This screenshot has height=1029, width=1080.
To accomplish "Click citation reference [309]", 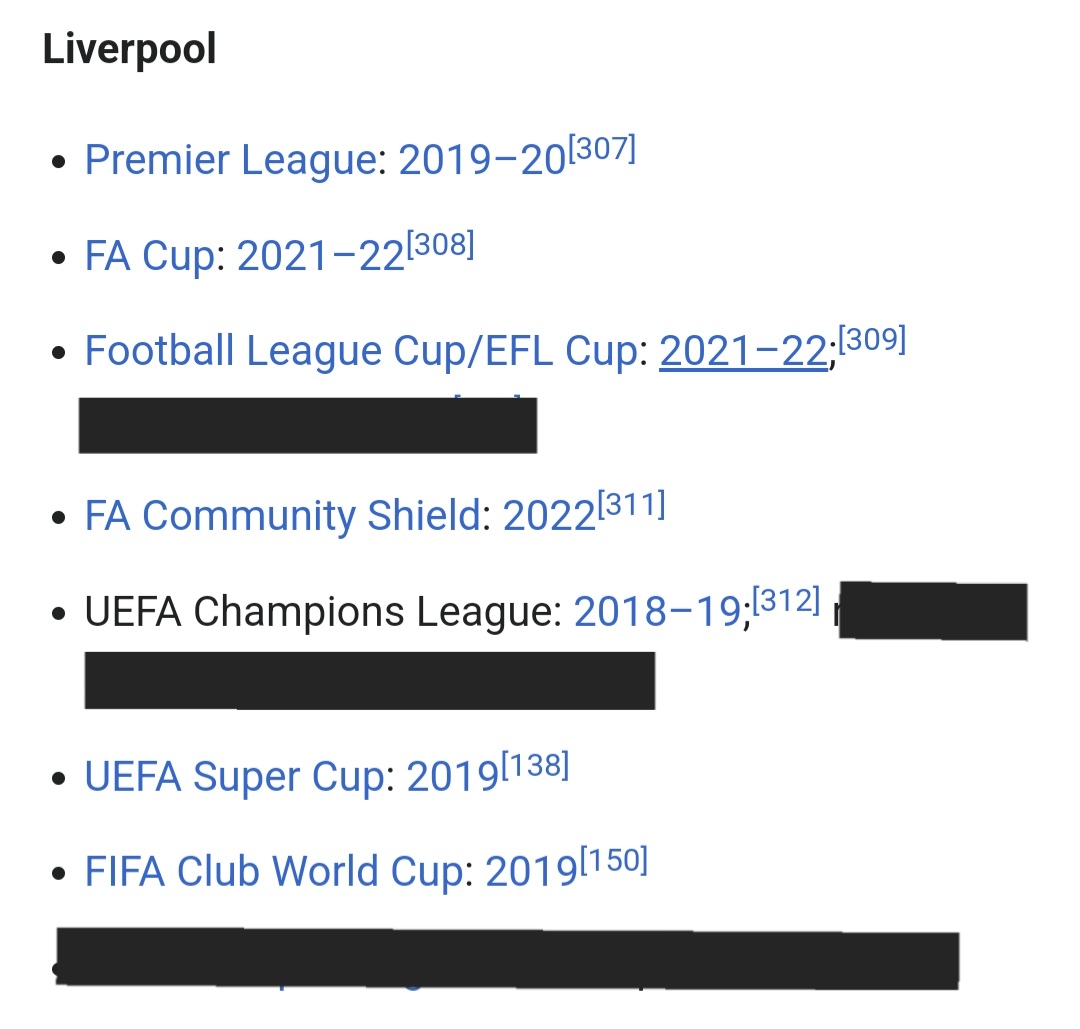I will tap(872, 340).
